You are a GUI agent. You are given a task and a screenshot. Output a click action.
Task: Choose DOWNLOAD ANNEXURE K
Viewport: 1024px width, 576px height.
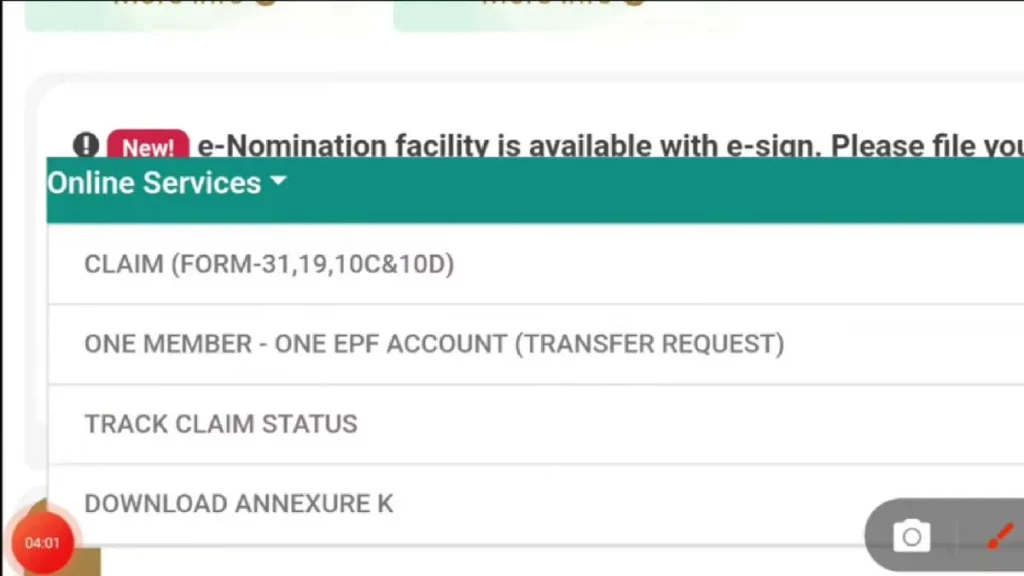(x=239, y=503)
